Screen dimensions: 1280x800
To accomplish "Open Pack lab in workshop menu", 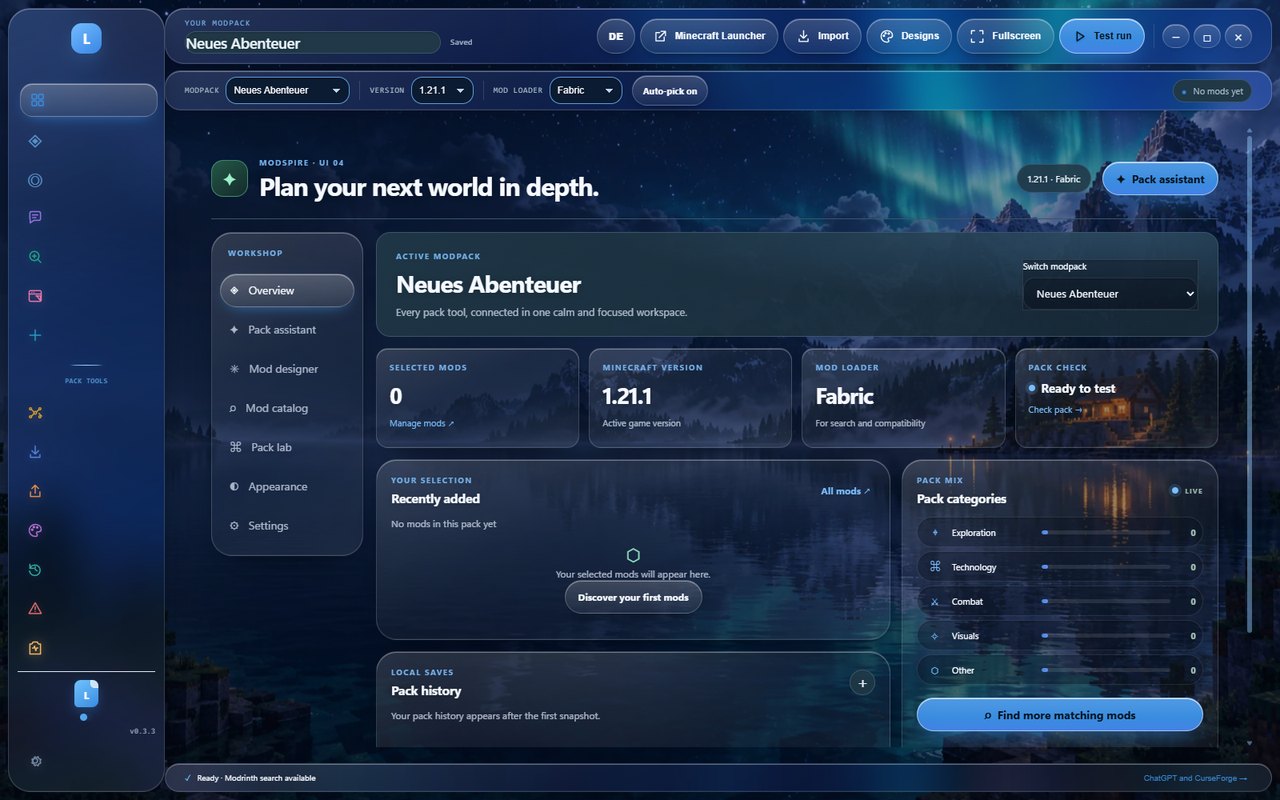I will (287, 447).
